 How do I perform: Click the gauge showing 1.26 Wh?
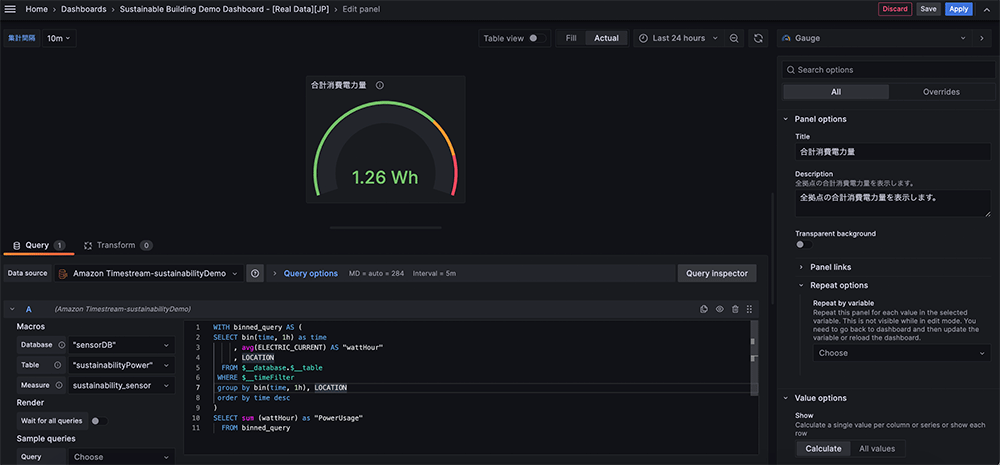385,147
